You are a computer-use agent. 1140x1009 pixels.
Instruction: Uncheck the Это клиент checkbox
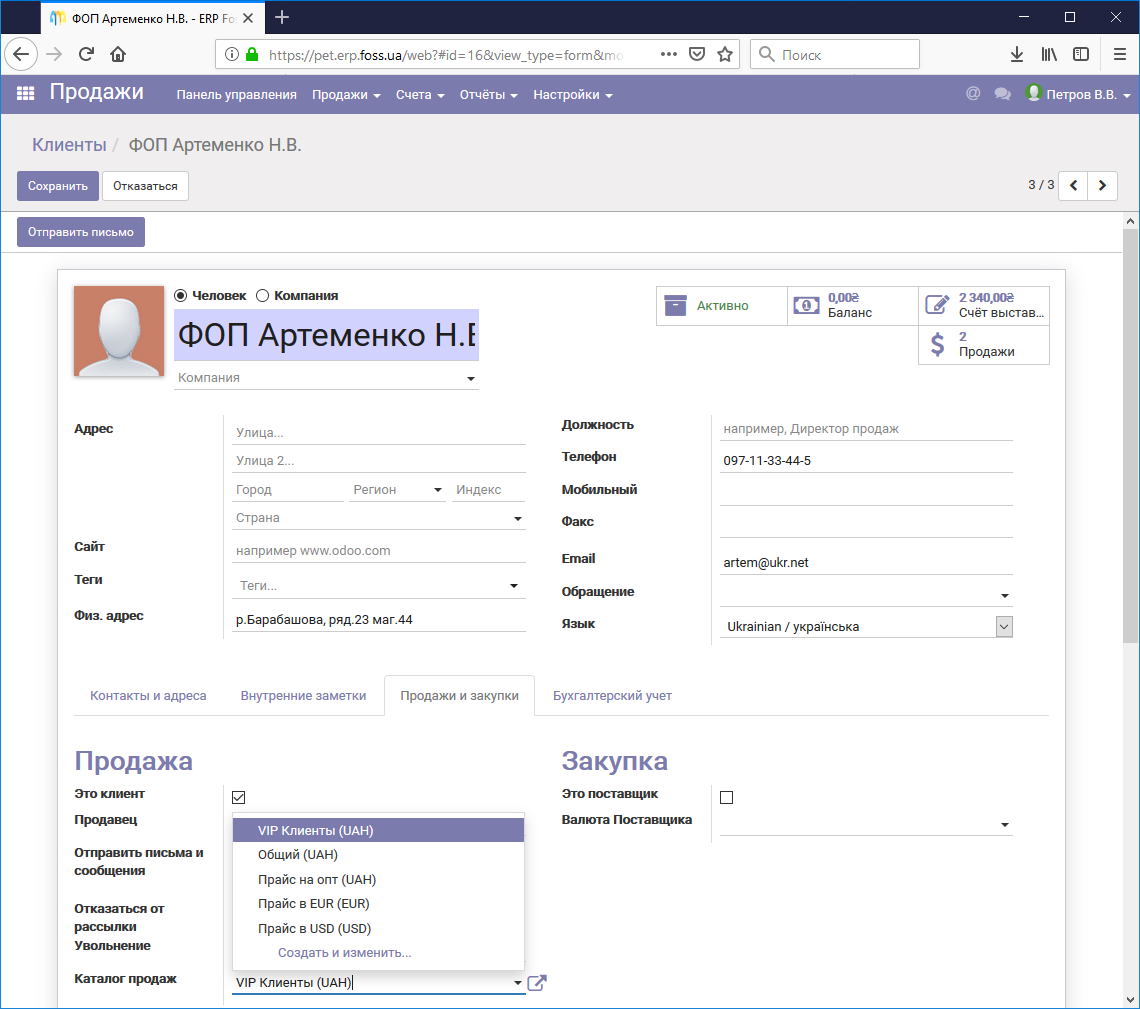(x=238, y=797)
